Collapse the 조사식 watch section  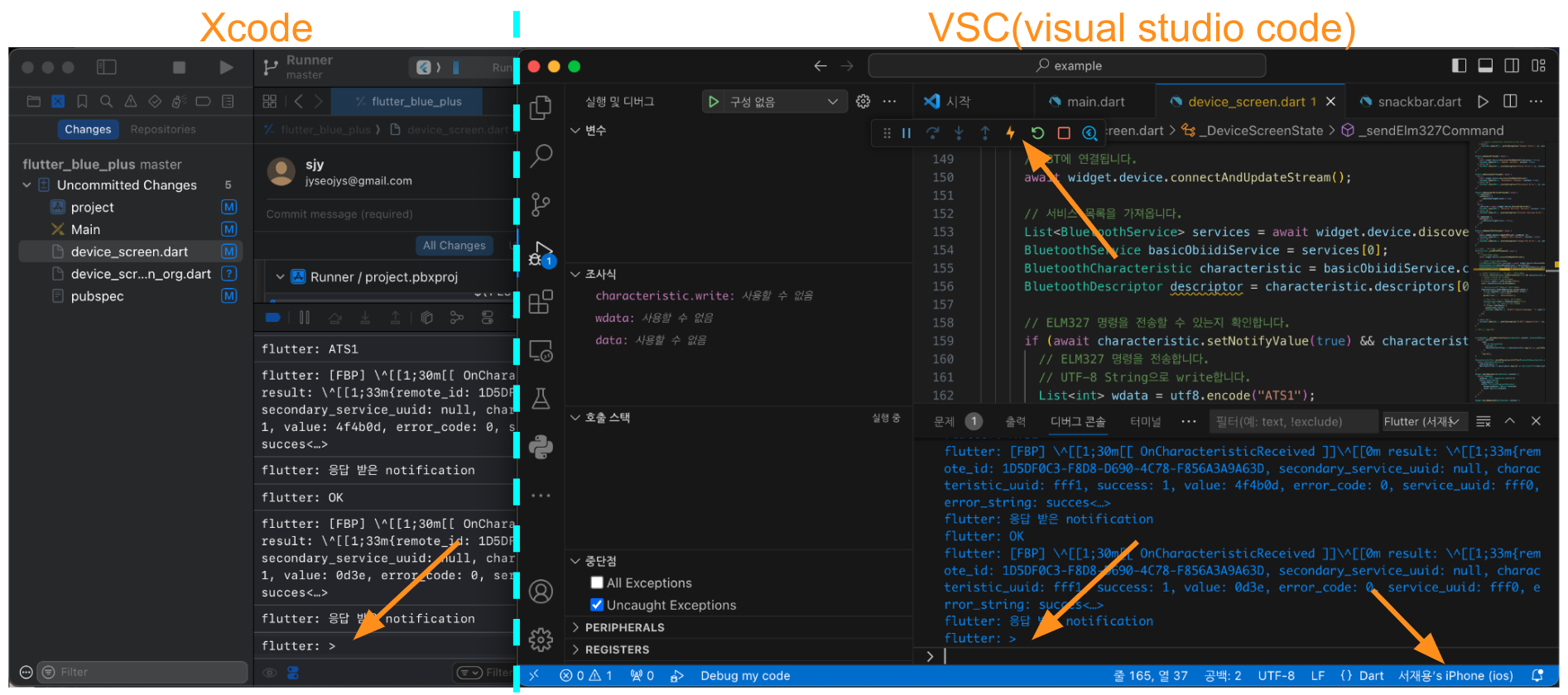coord(575,274)
